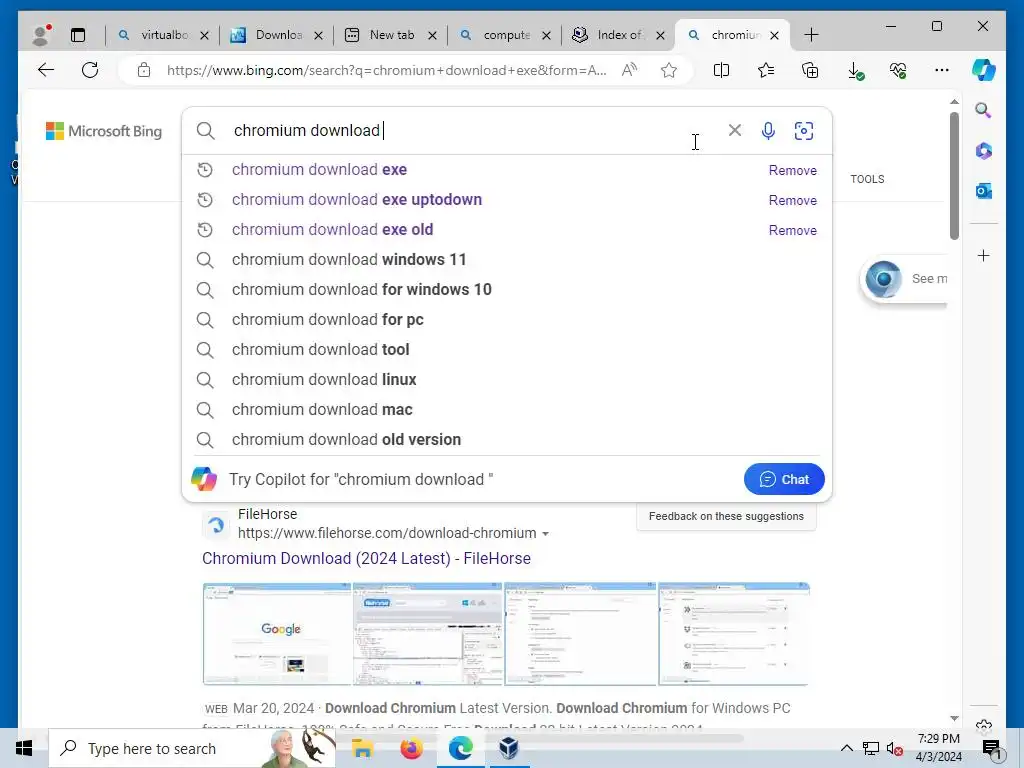Open the Collections icon

pyautogui.click(x=810, y=70)
